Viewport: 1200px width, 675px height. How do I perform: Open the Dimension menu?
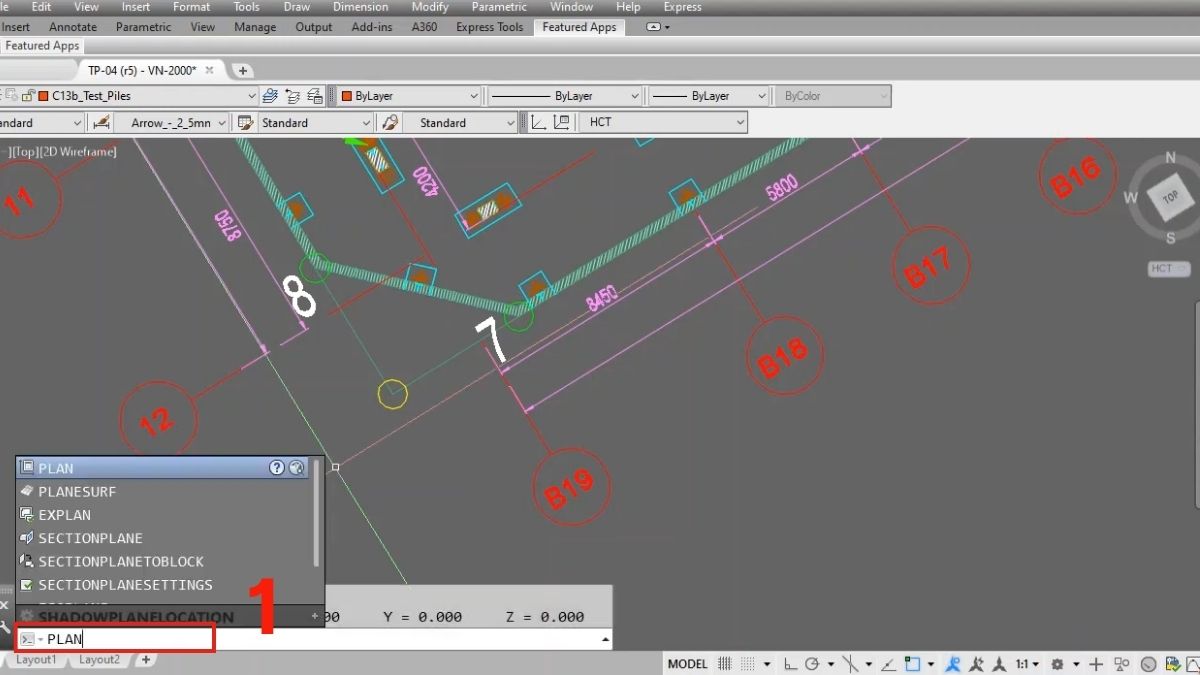(x=360, y=7)
